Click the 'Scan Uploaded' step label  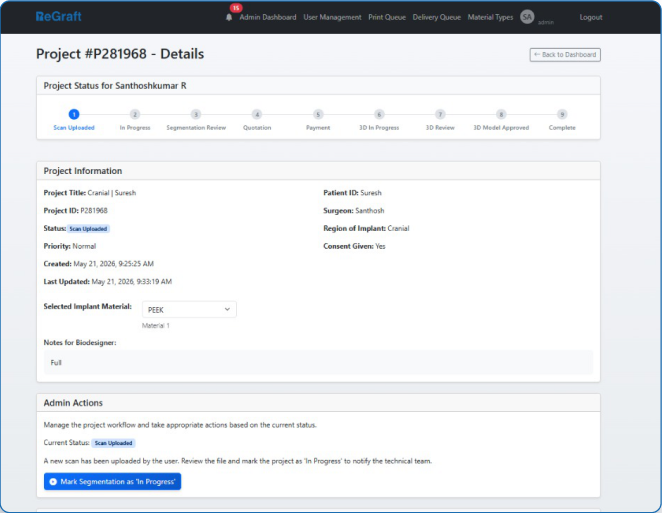click(74, 128)
